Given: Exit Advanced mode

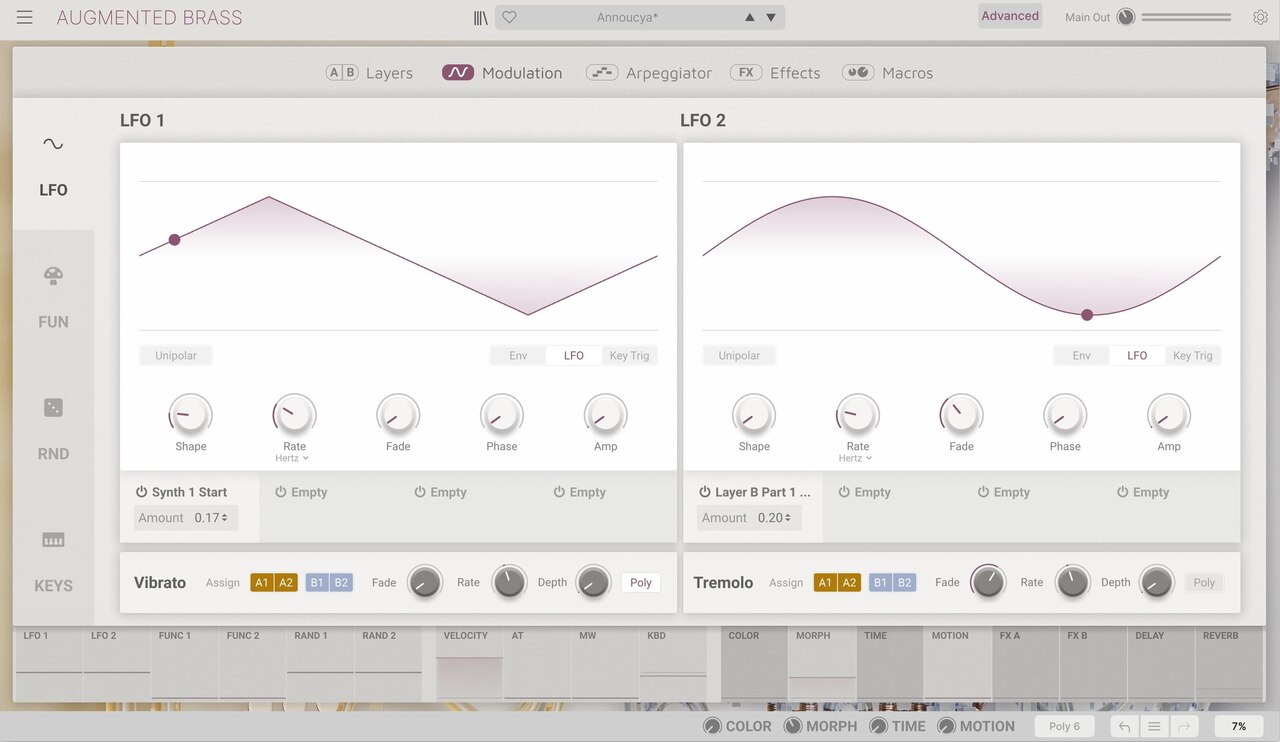Looking at the screenshot, I should [1010, 16].
